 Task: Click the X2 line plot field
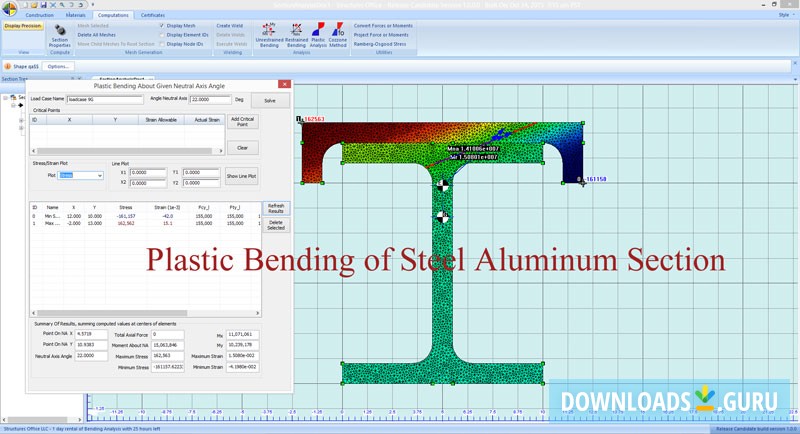(147, 183)
